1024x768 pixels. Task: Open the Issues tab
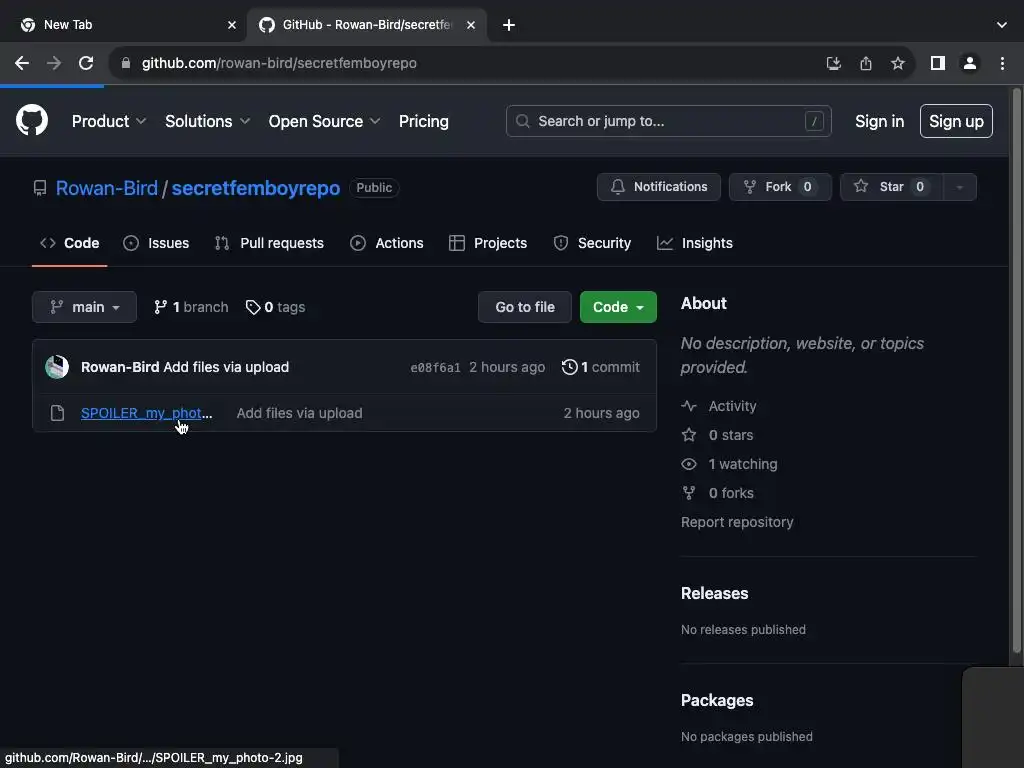pos(156,243)
